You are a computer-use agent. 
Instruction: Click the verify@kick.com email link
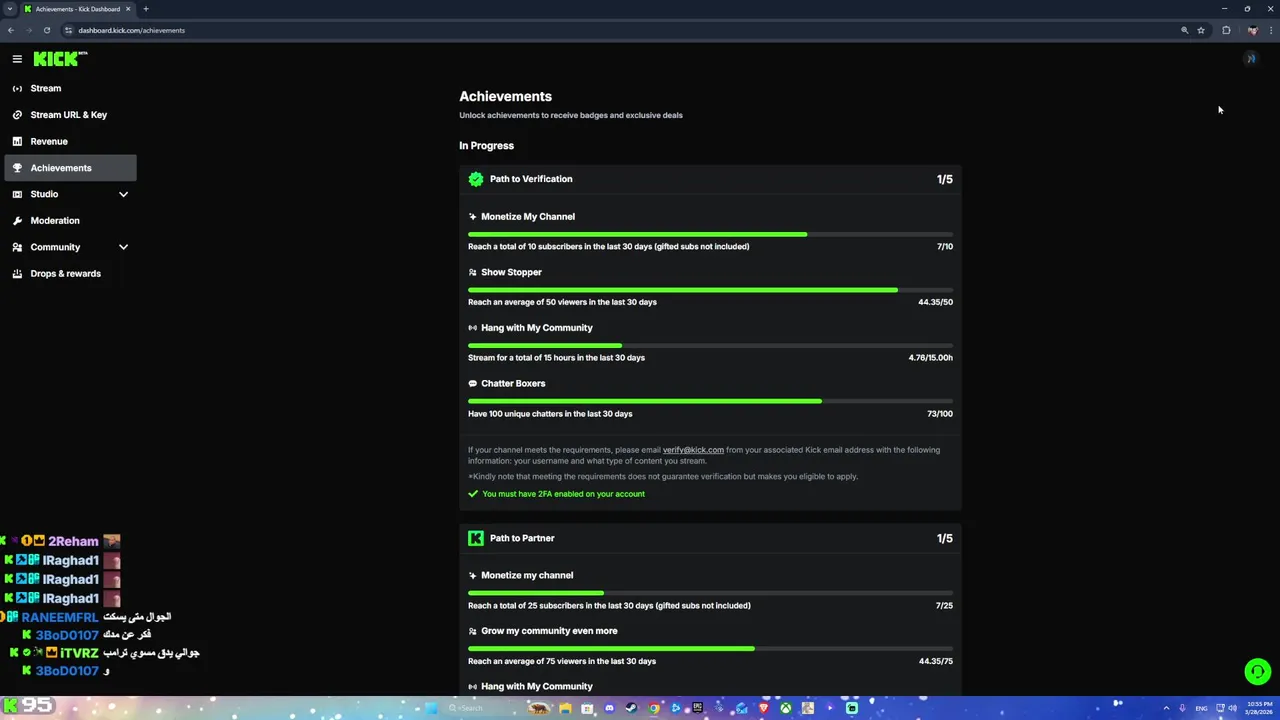[693, 450]
